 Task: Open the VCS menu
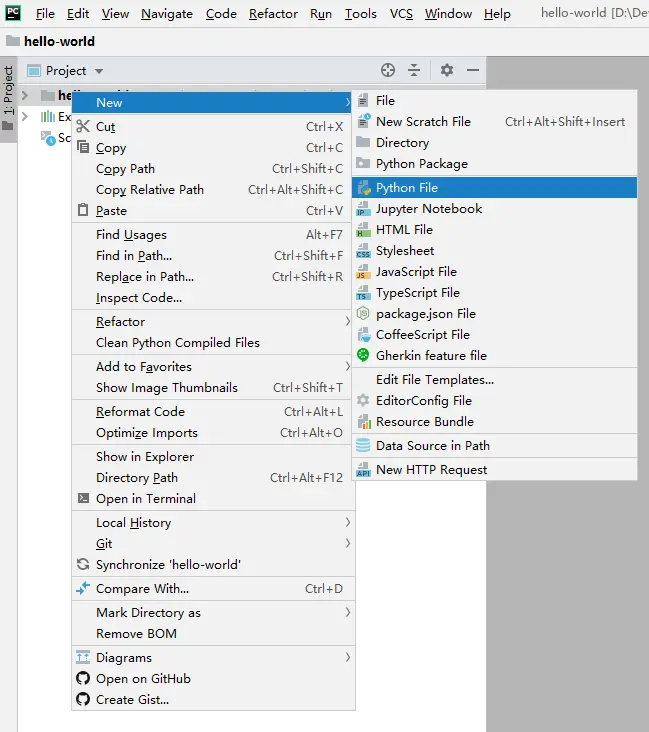tap(401, 14)
